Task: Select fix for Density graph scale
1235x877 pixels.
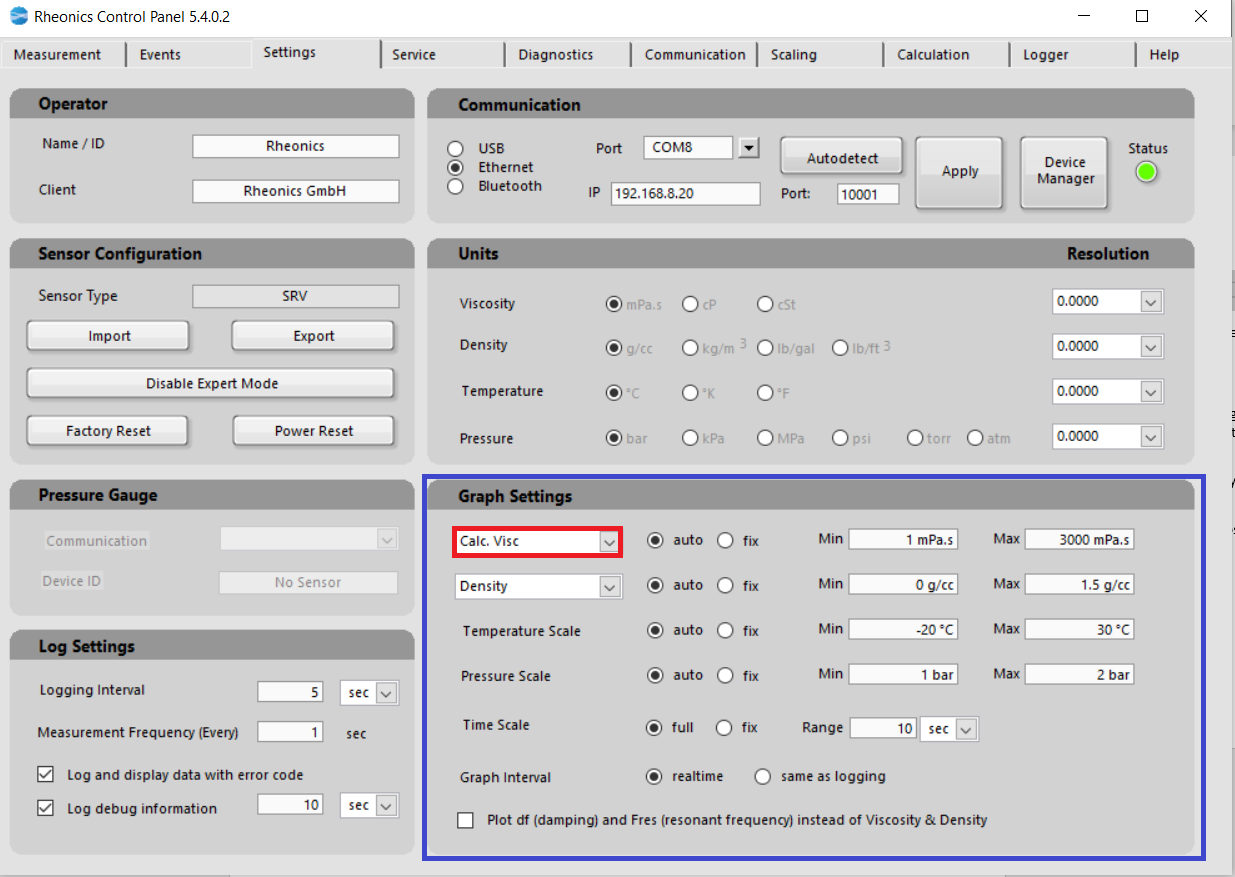Action: (x=725, y=585)
